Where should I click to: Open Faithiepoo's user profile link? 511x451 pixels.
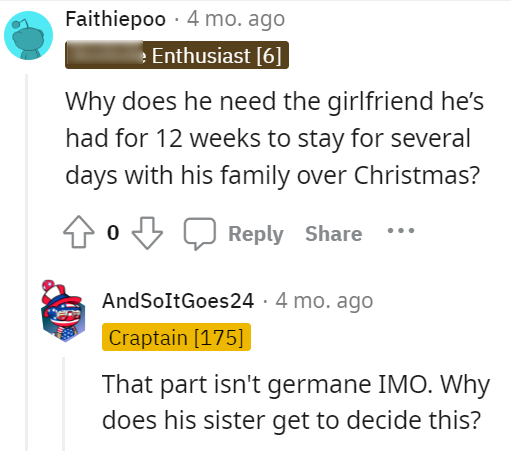pos(116,19)
